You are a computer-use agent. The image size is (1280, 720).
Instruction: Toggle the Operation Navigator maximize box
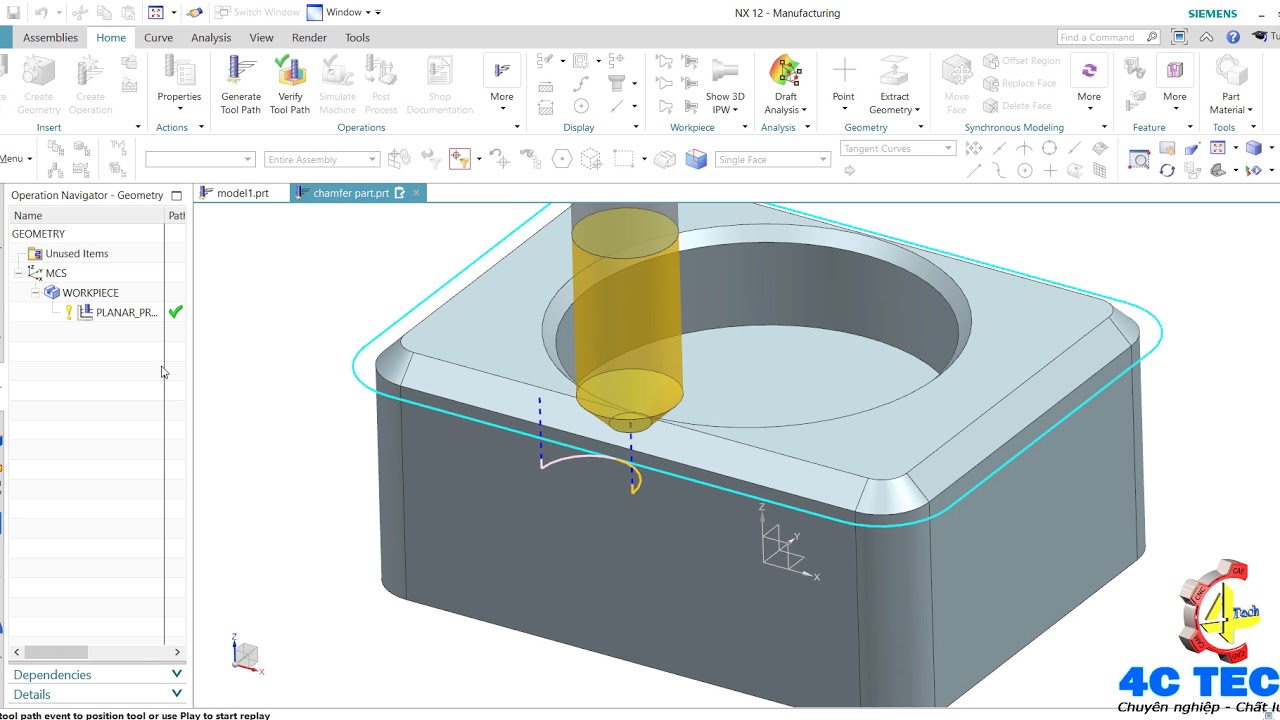pyautogui.click(x=177, y=196)
